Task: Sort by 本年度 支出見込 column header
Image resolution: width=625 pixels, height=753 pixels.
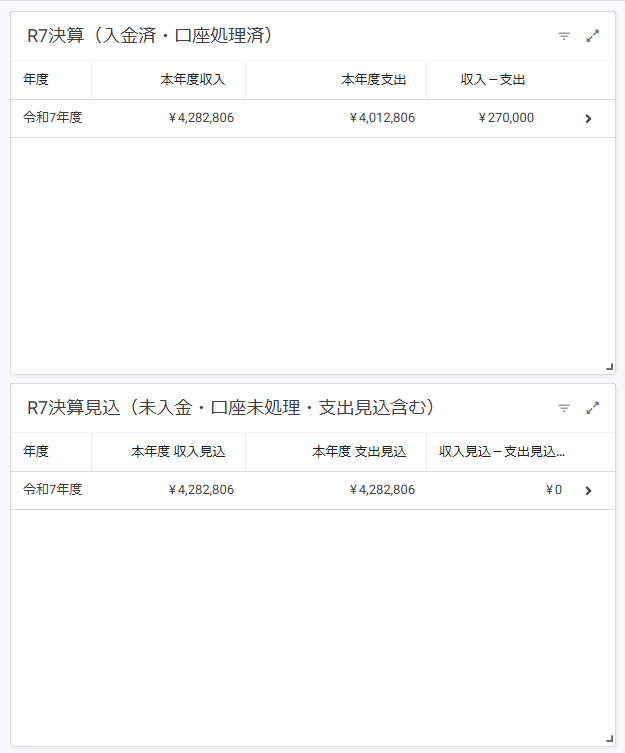Action: pos(359,452)
